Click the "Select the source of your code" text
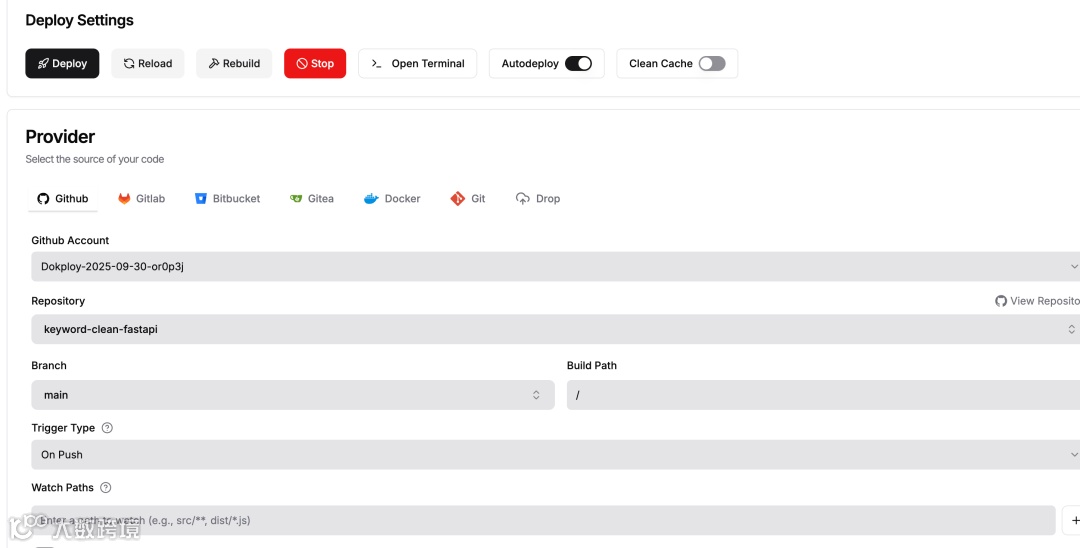1080x548 pixels. click(94, 159)
